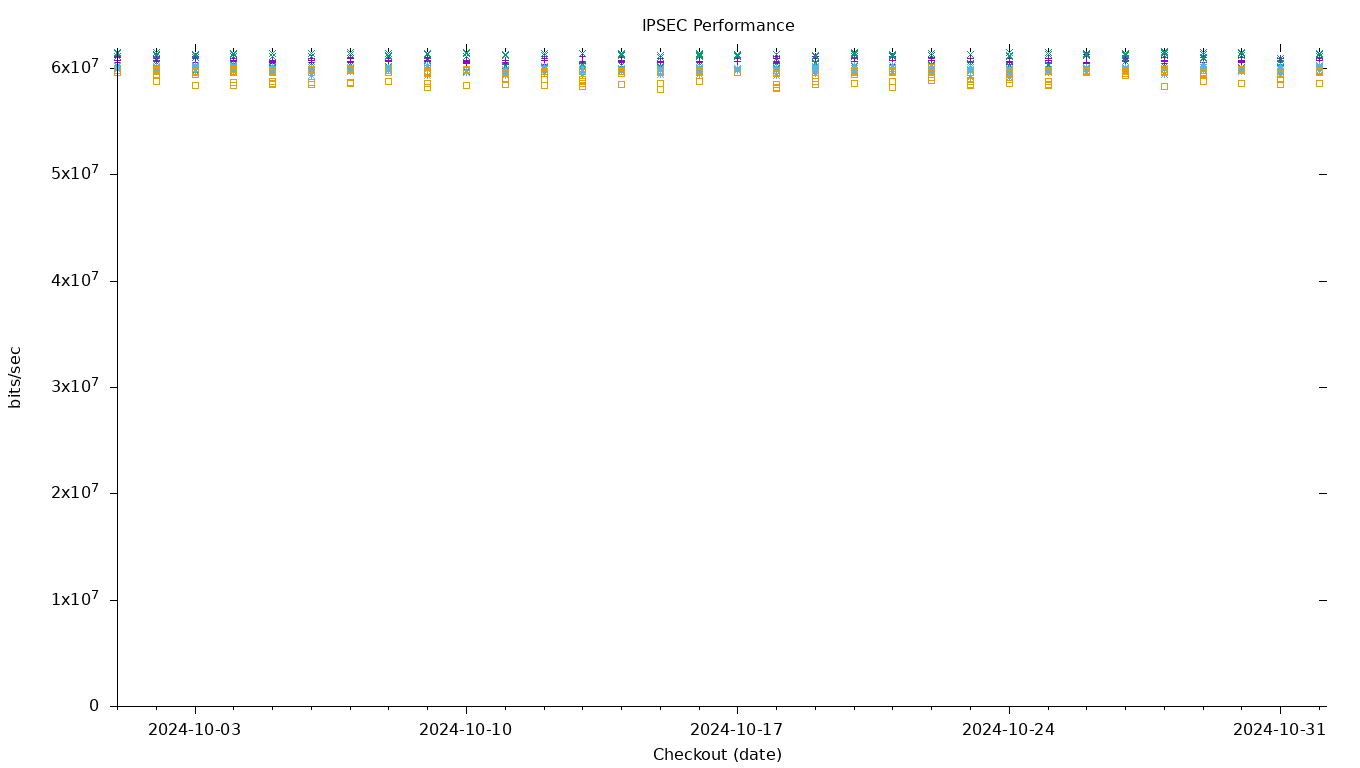Select the 2024-10-03 date label
1360x768 pixels.
[194, 730]
